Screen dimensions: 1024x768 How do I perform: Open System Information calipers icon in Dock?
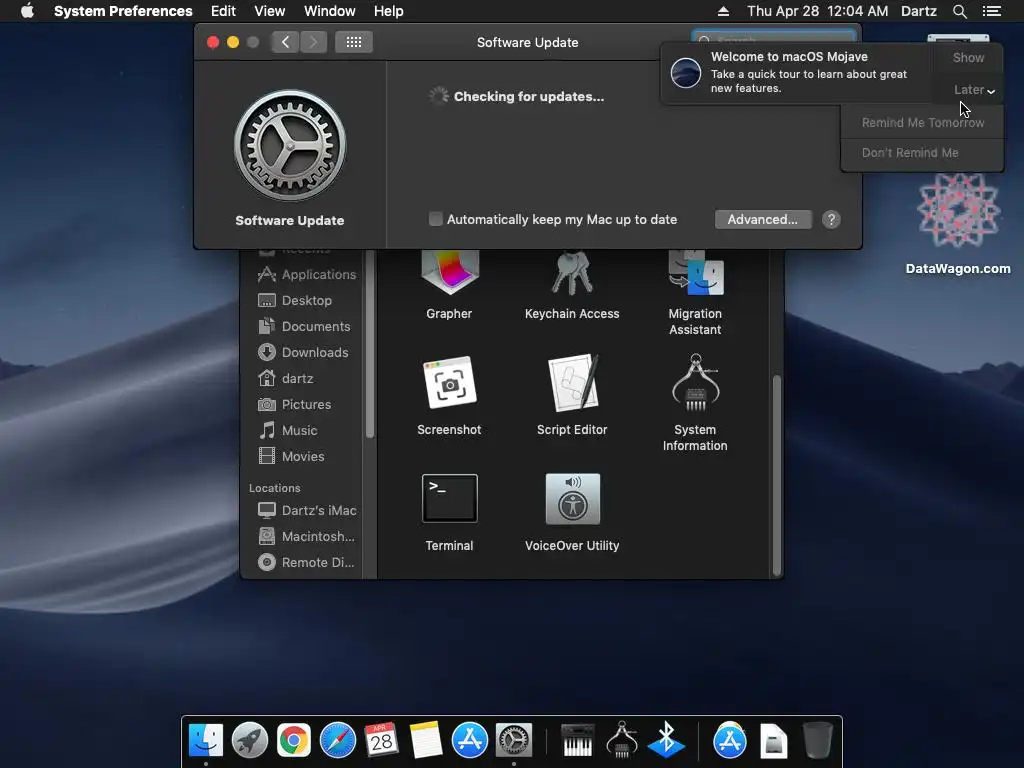(x=622, y=741)
